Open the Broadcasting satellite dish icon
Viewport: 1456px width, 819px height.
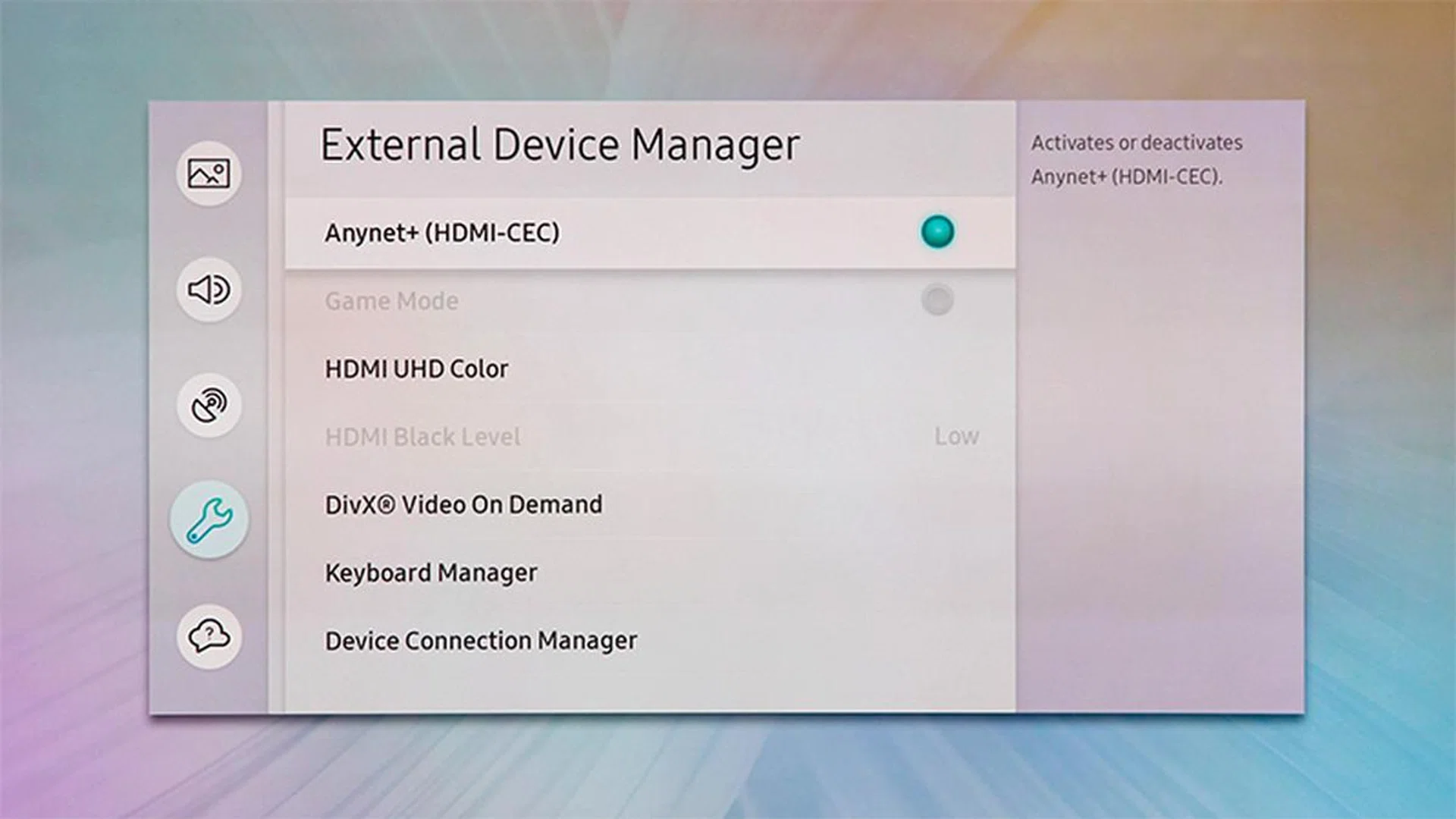pos(209,405)
